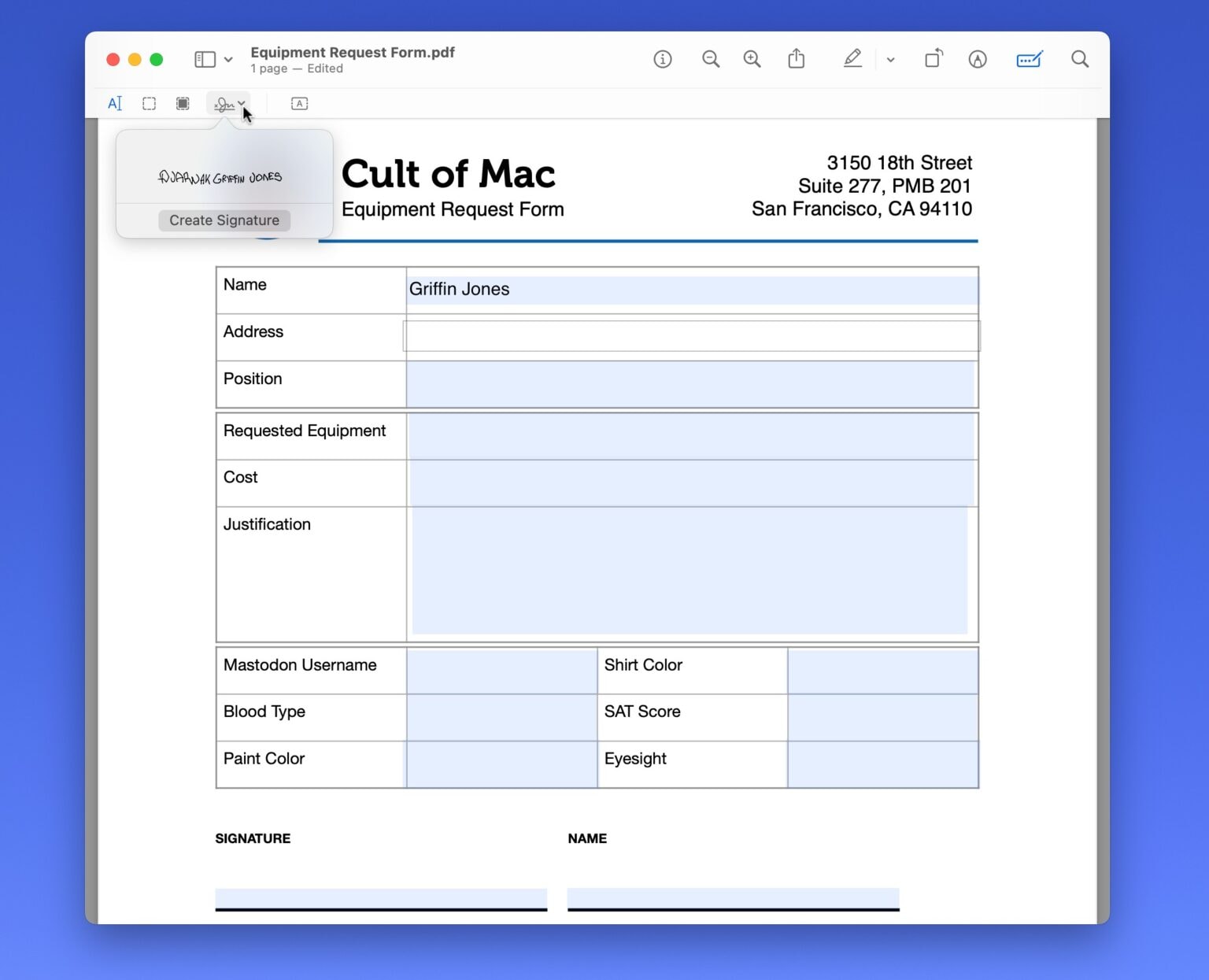1209x980 pixels.
Task: Open the search field
Action: pos(1079,59)
